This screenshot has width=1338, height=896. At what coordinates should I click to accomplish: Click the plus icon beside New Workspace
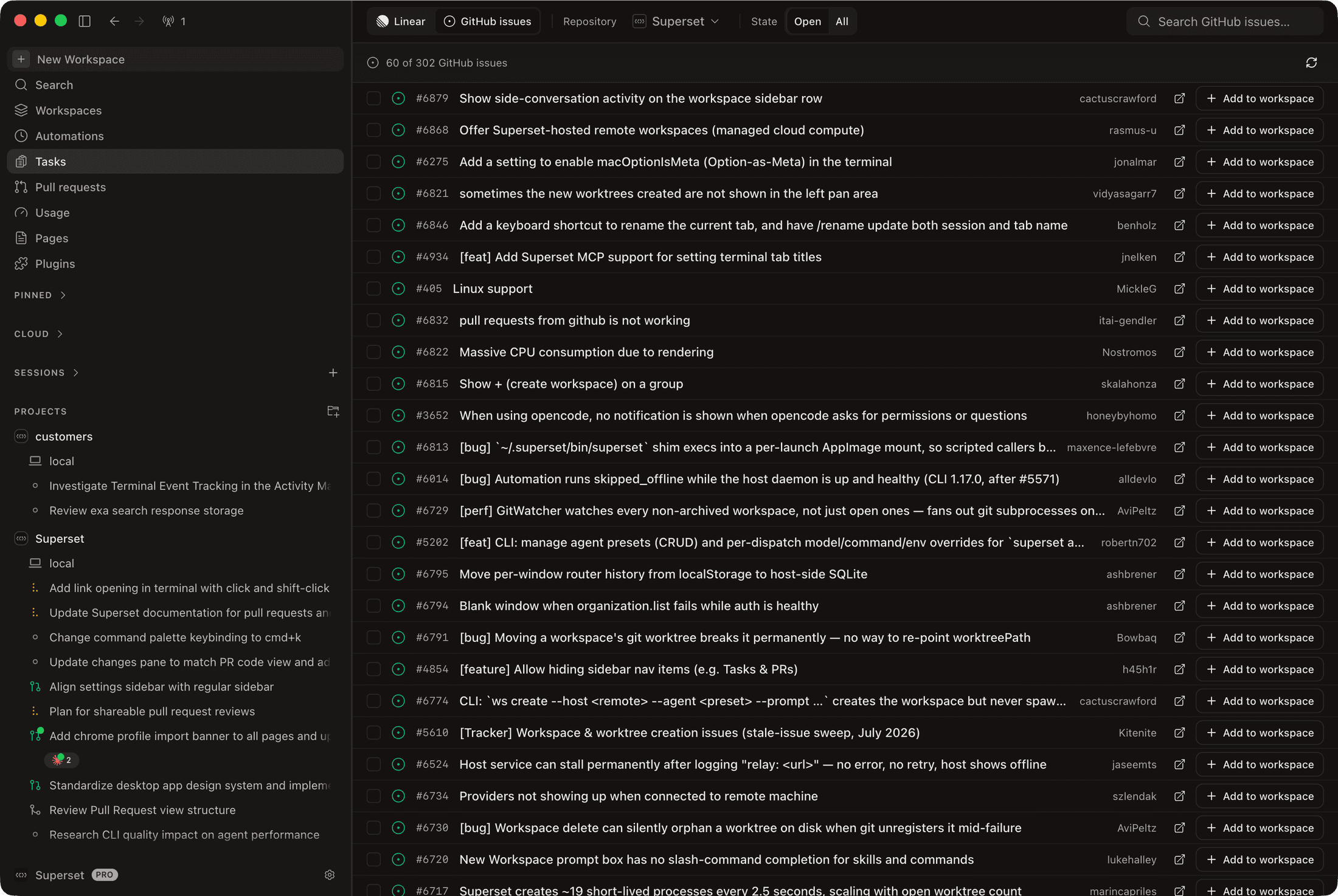pos(21,59)
